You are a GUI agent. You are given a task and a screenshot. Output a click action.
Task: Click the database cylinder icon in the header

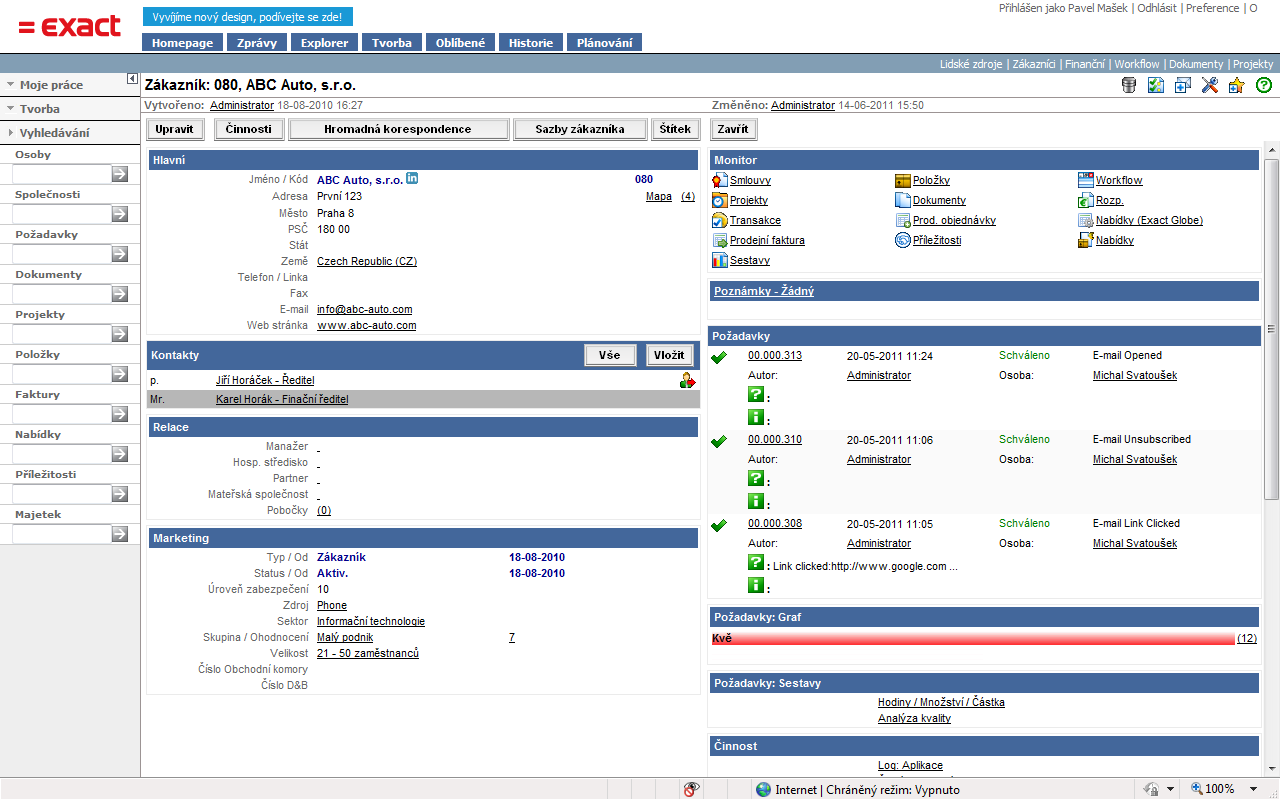coord(1129,85)
